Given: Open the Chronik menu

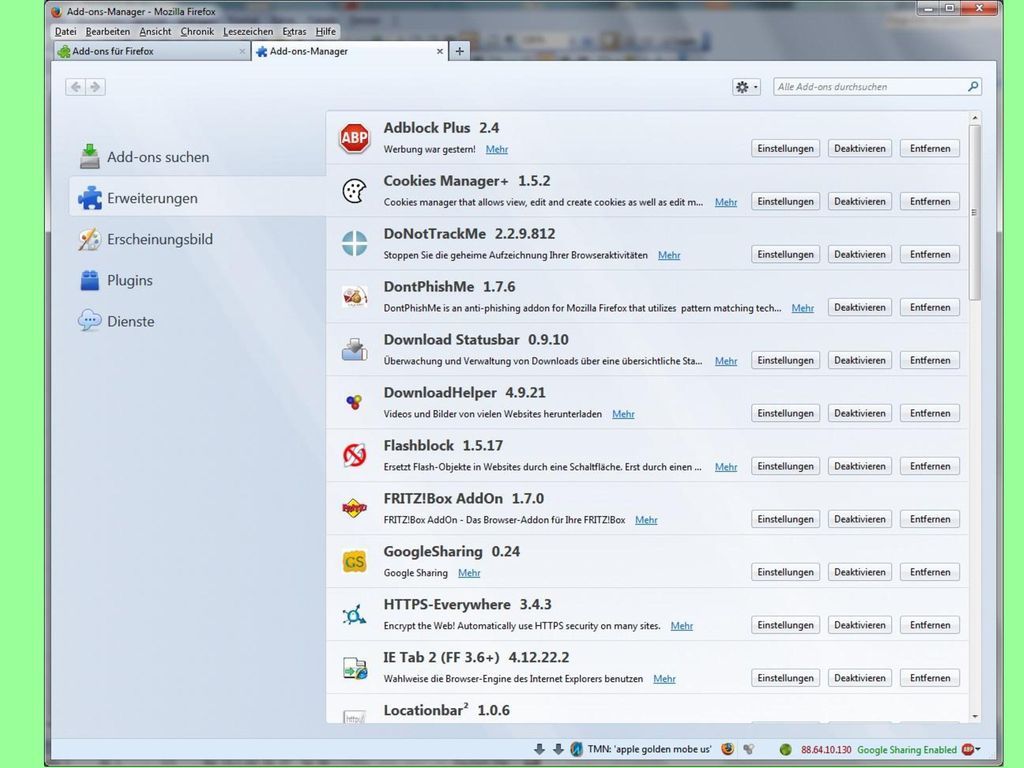Looking at the screenshot, I should point(197,31).
